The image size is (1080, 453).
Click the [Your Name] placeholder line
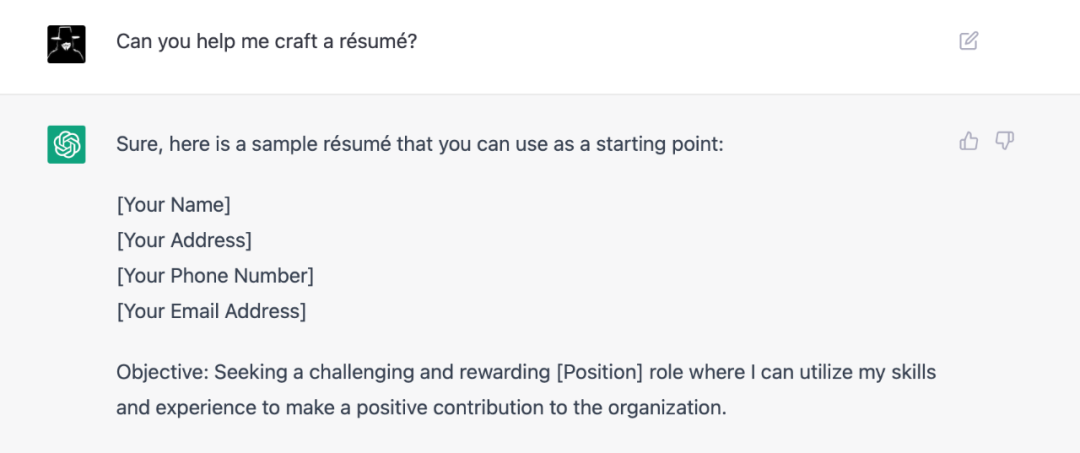pos(173,205)
